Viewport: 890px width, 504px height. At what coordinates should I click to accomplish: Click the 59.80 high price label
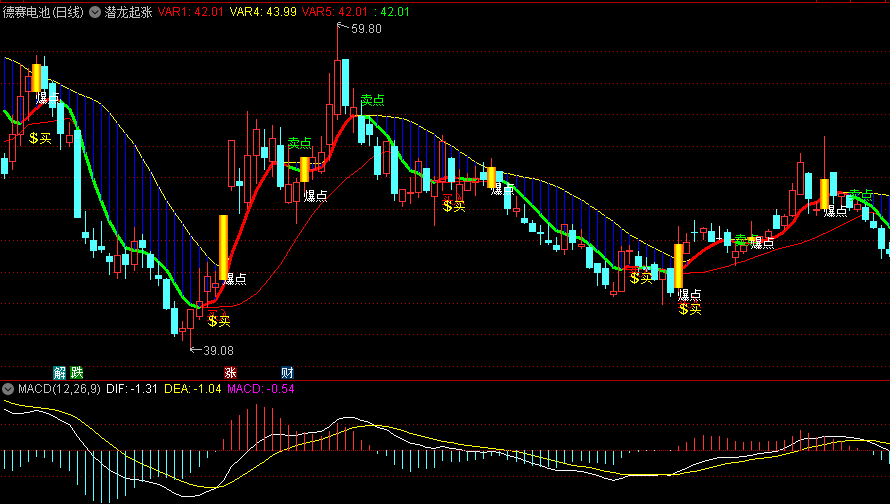(x=366, y=29)
